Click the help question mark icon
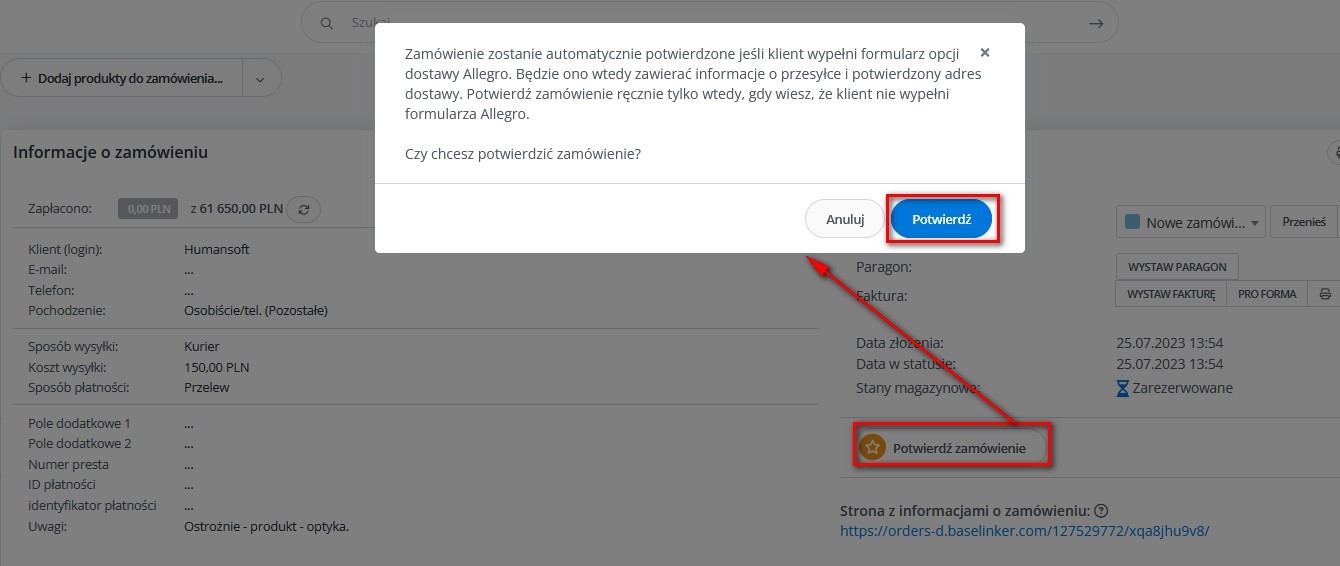 coord(1102,511)
